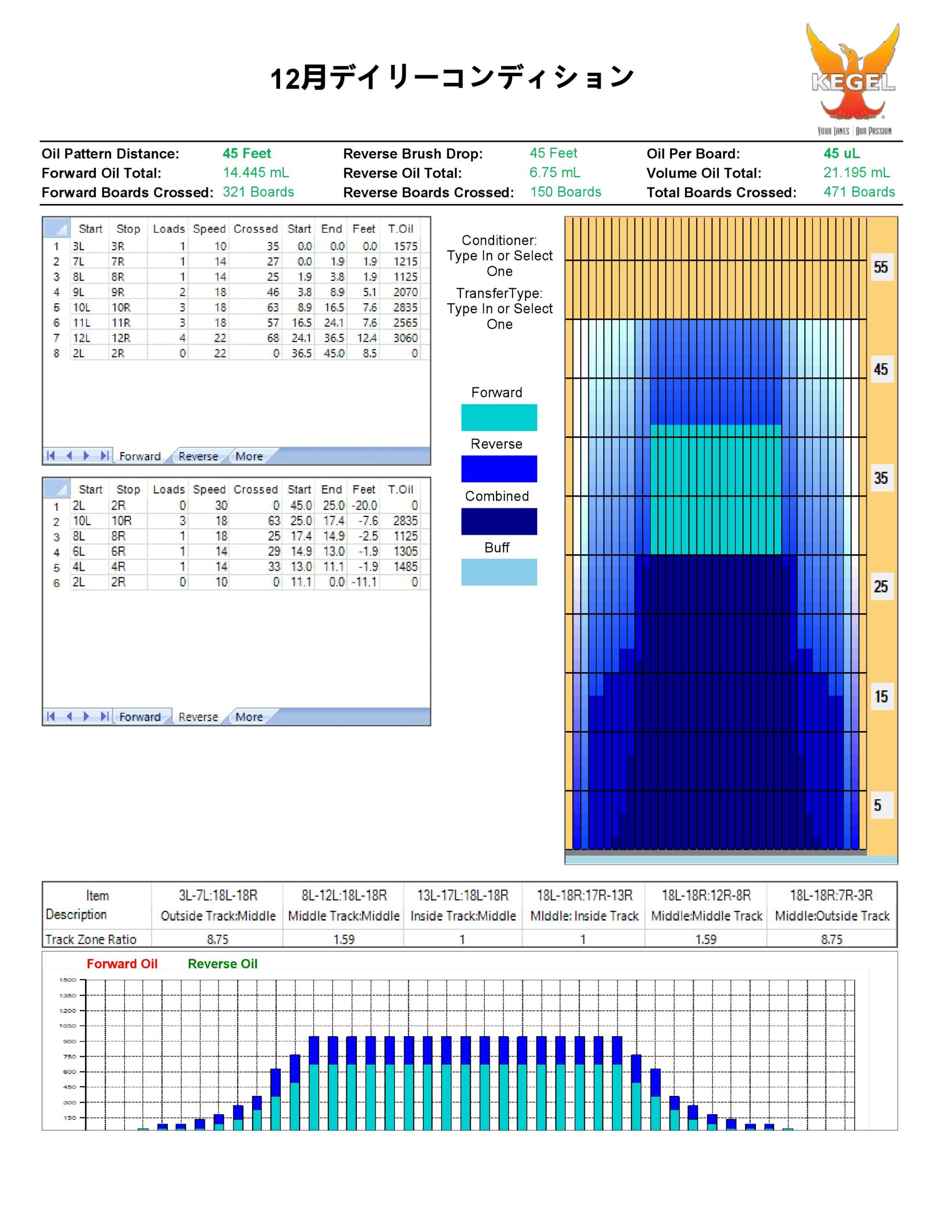Select row header 4 in upper table
The width and height of the screenshot is (952, 1232).
click(x=56, y=292)
